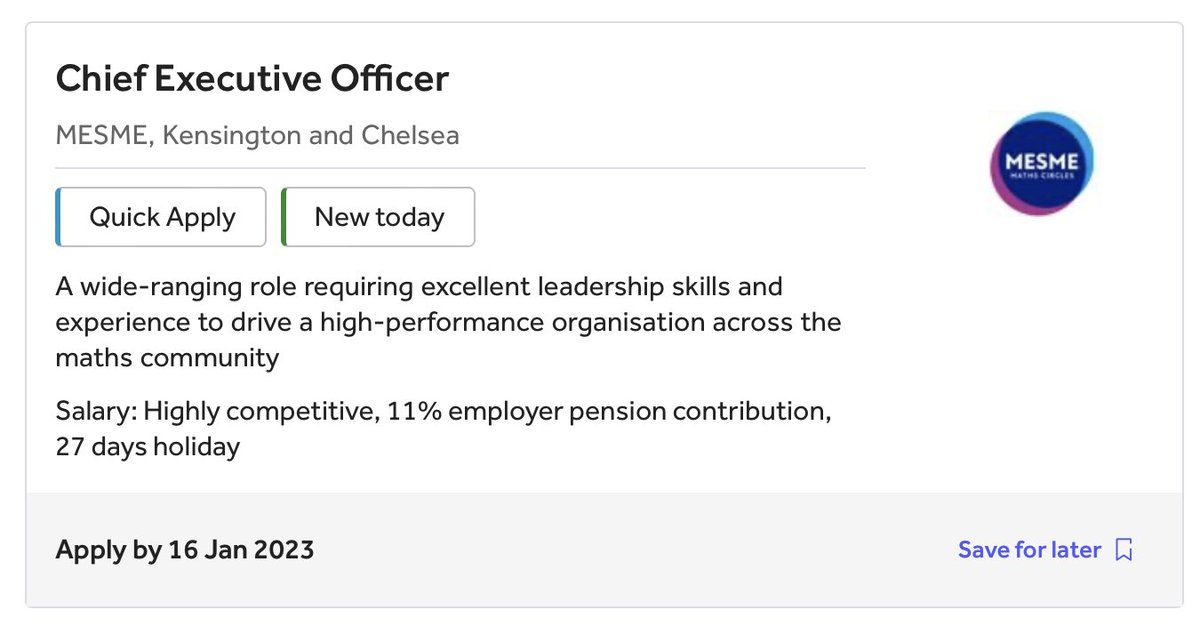Viewport: 1200px width, 626px height.
Task: Click the MESME employer name under the title
Action: click(102, 135)
